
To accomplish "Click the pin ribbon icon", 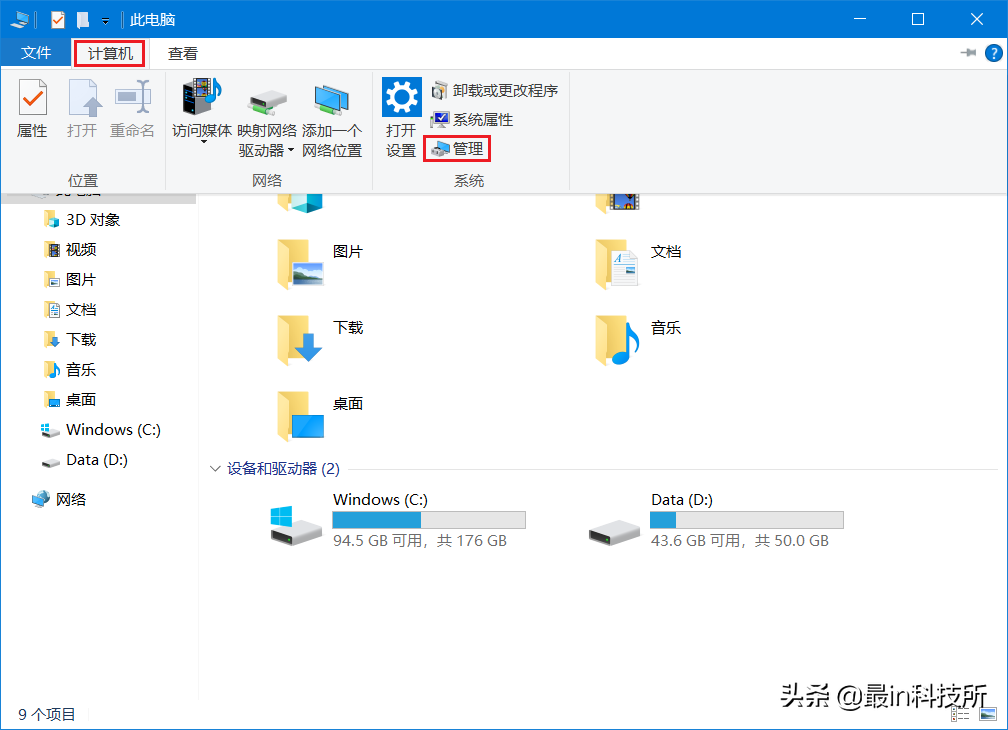I will pos(968,53).
